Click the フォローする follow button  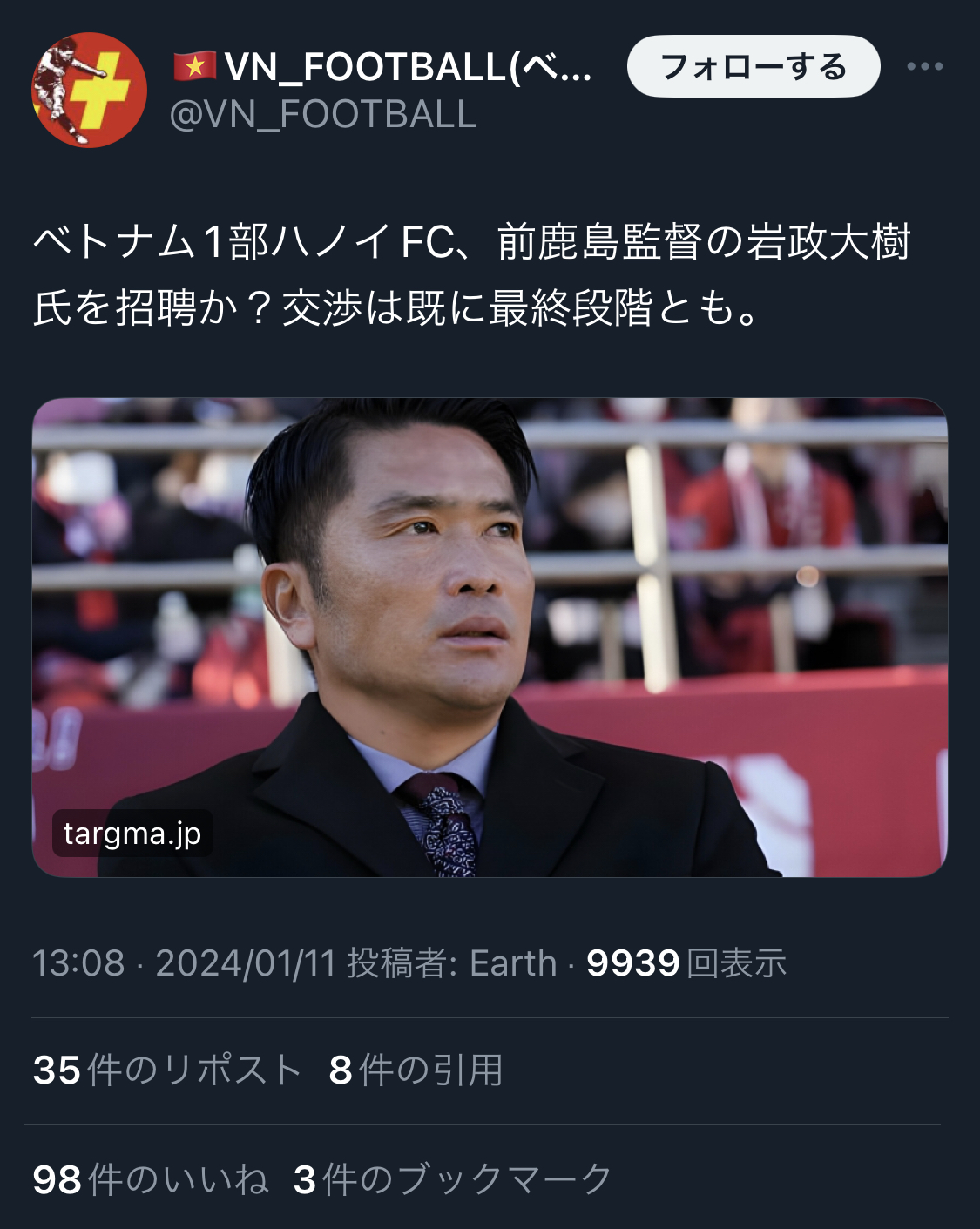[x=754, y=66]
